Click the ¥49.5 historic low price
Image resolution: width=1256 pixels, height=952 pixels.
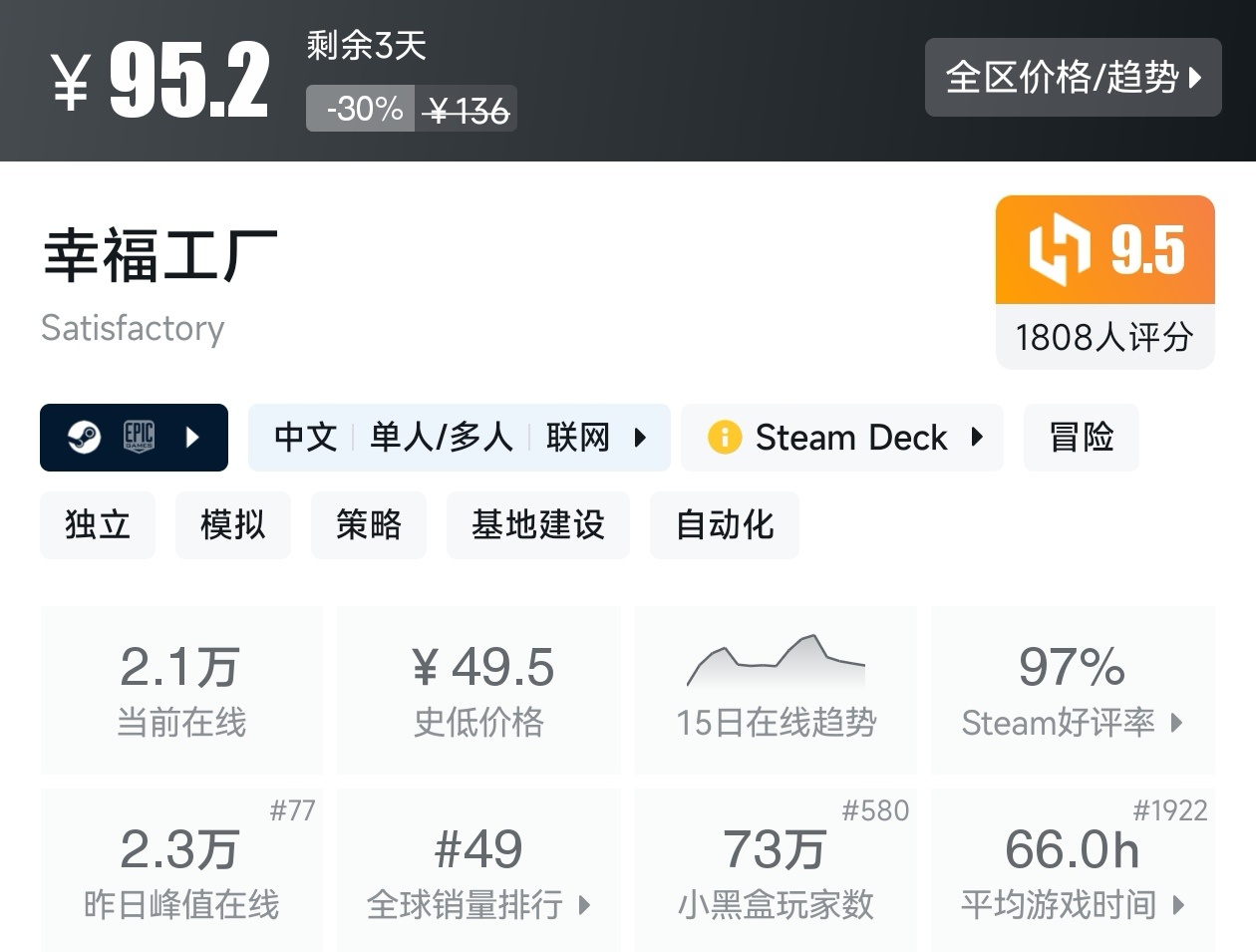pos(483,667)
